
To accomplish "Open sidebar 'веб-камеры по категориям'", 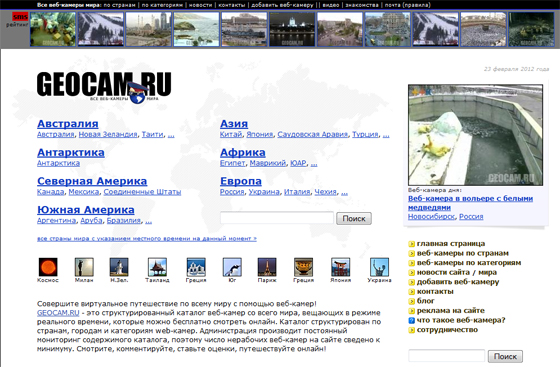I will pos(469,263).
